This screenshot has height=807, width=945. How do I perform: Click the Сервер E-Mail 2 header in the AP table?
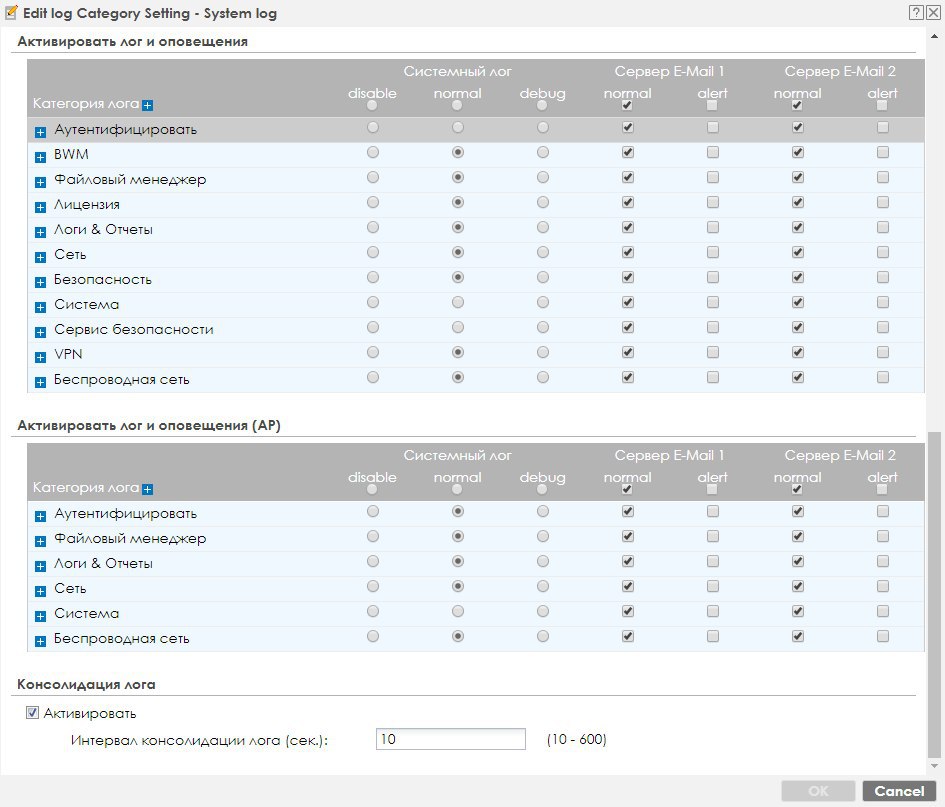pyautogui.click(x=840, y=455)
